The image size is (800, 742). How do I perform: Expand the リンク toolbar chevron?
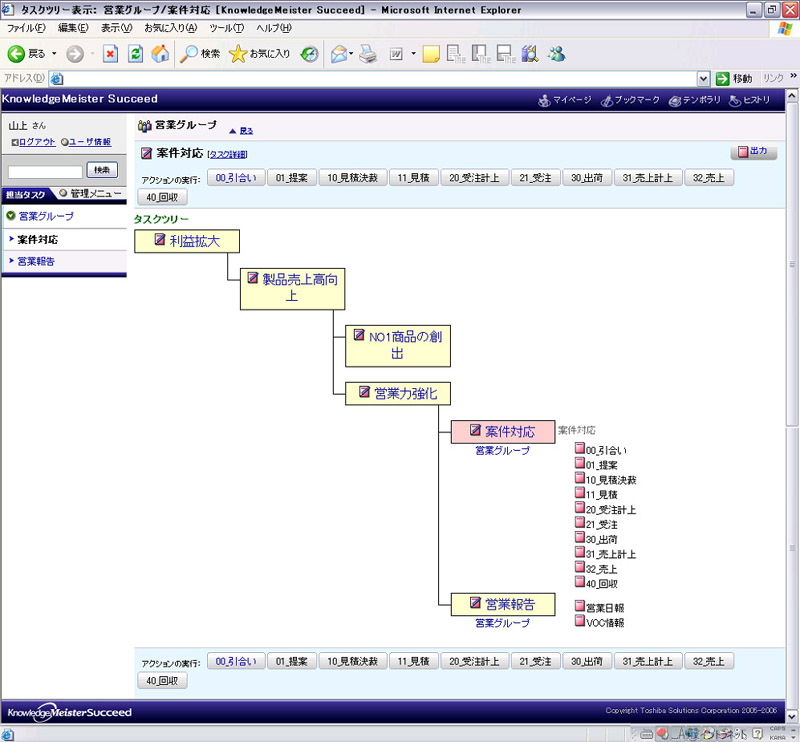point(793,76)
